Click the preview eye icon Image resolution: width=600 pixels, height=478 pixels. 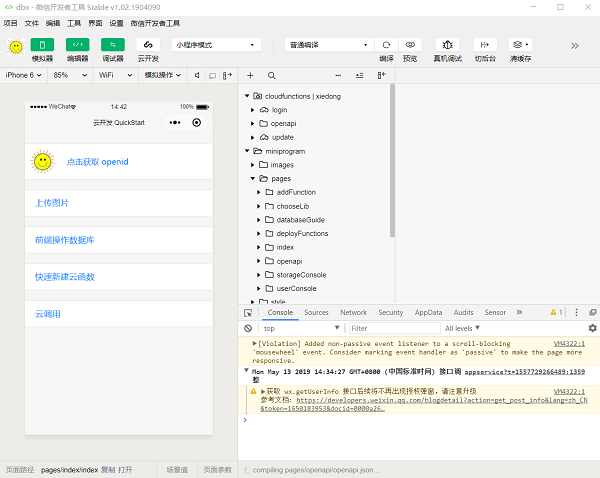410,45
